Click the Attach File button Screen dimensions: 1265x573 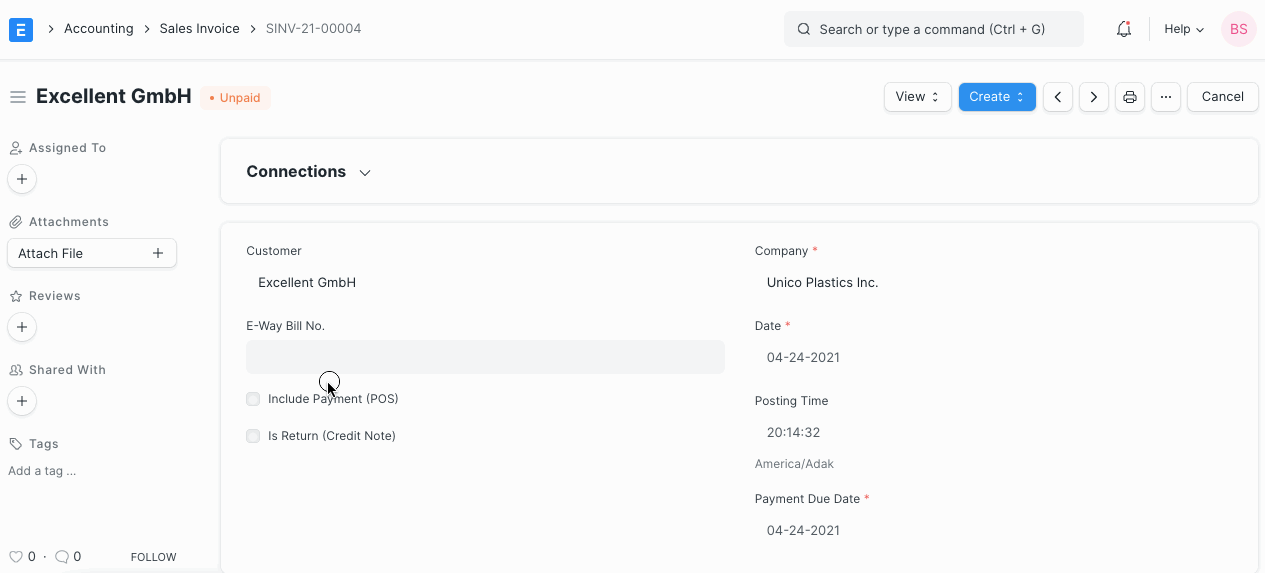pos(91,253)
